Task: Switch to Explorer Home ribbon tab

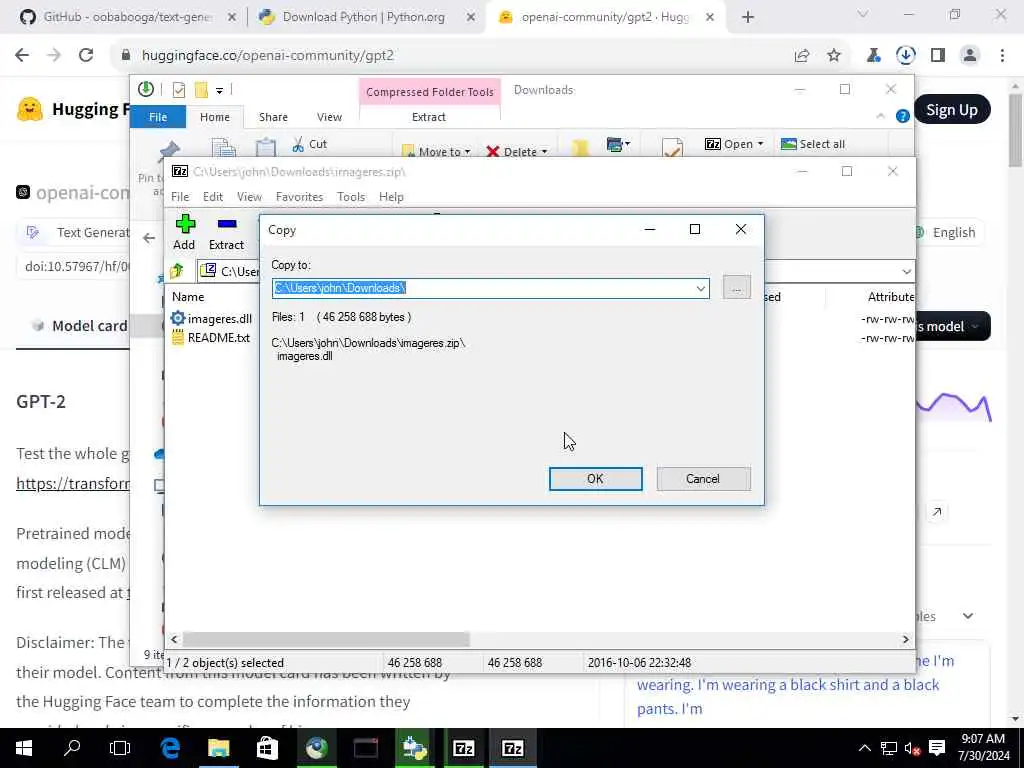Action: [215, 117]
